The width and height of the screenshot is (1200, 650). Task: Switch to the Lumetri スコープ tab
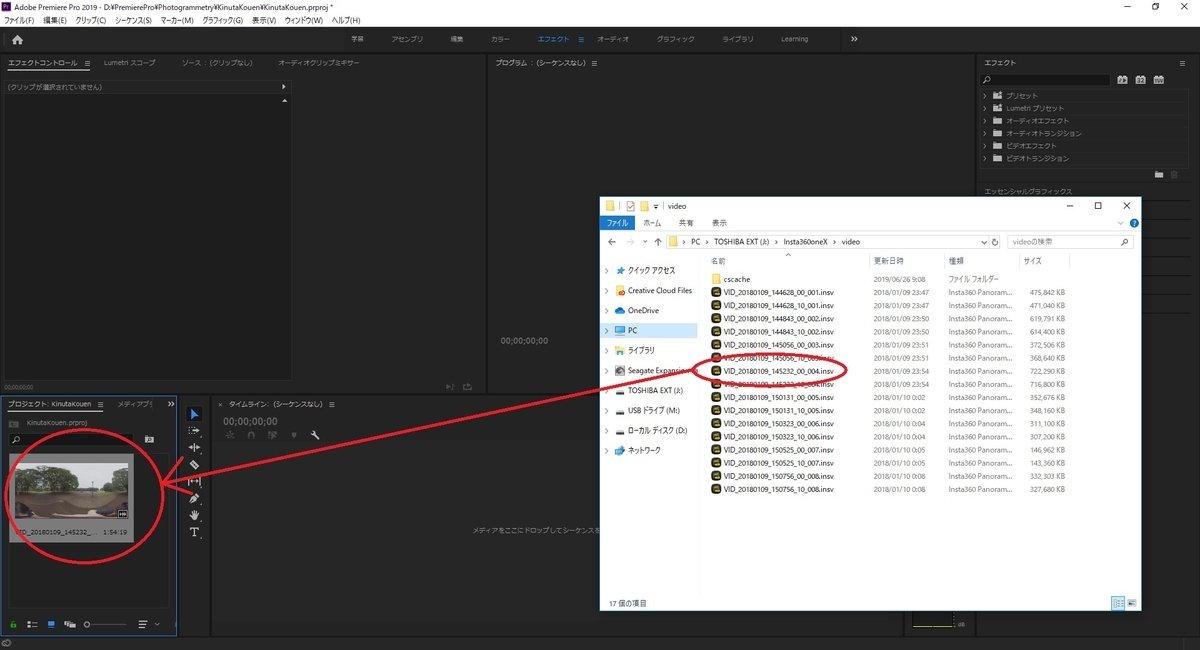[x=130, y=63]
